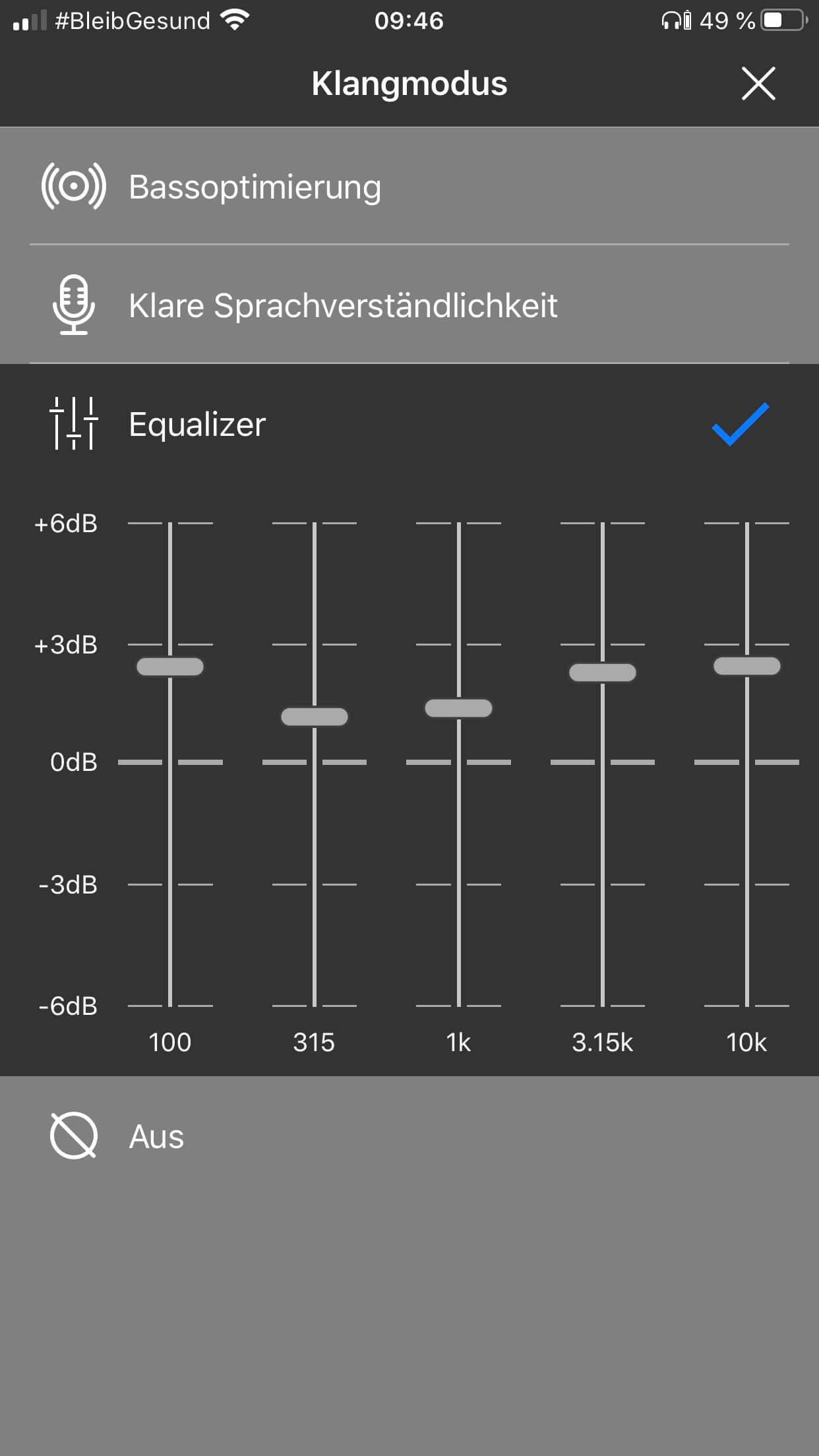Screen dimensions: 819x1456
Task: Tap the battery icon in status bar
Action: [x=784, y=20]
